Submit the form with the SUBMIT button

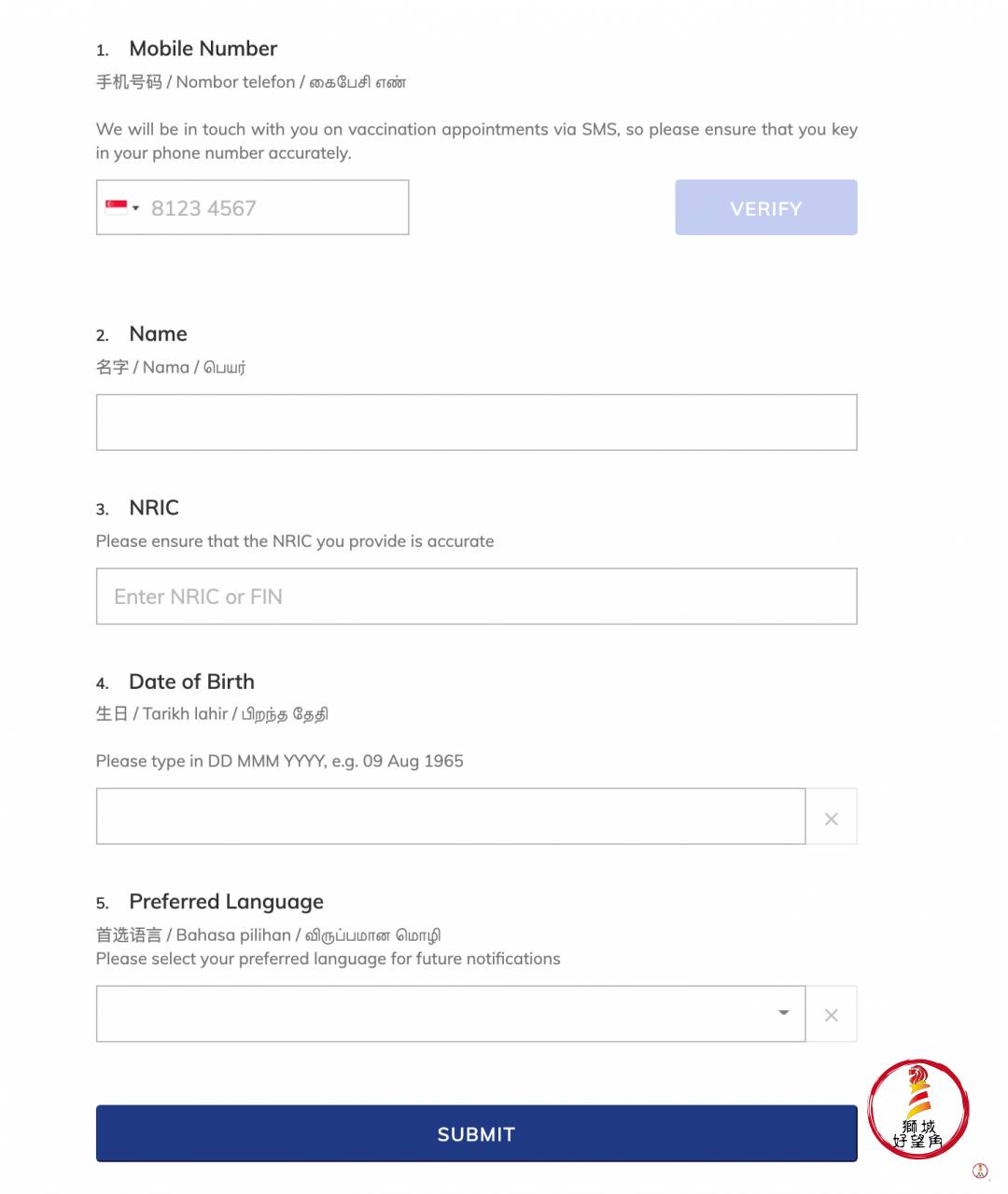tap(476, 1134)
